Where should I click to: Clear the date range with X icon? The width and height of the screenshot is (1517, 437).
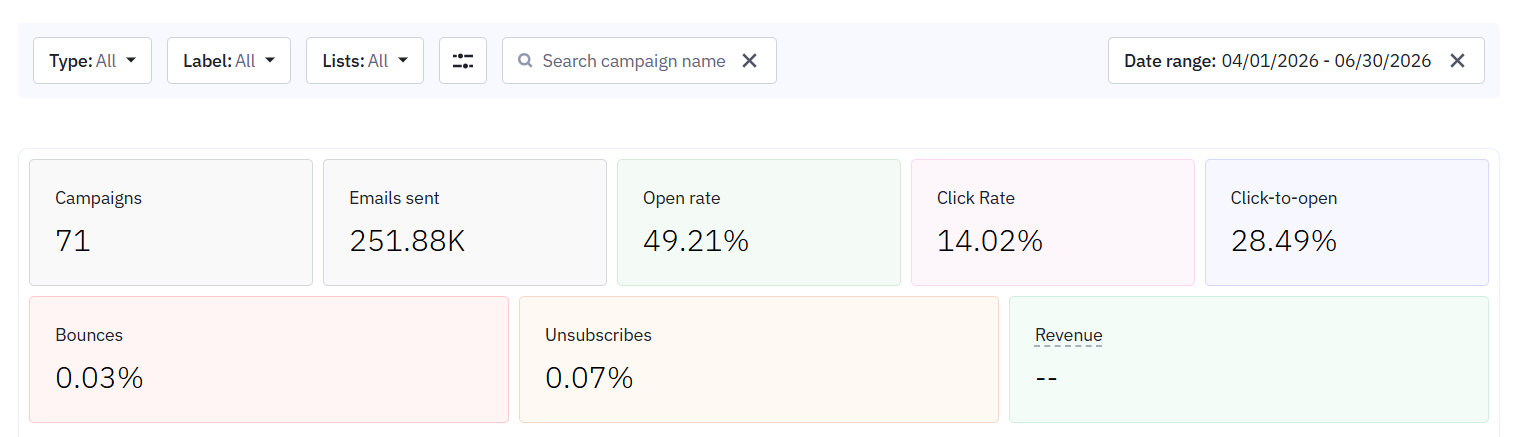[x=1457, y=61]
